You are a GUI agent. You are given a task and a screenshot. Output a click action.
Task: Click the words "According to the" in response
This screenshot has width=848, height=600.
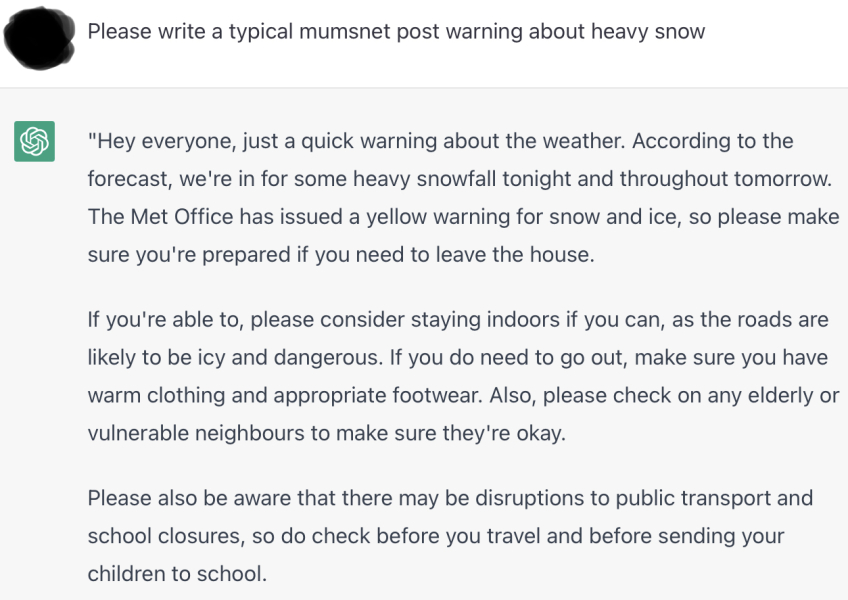coord(713,141)
